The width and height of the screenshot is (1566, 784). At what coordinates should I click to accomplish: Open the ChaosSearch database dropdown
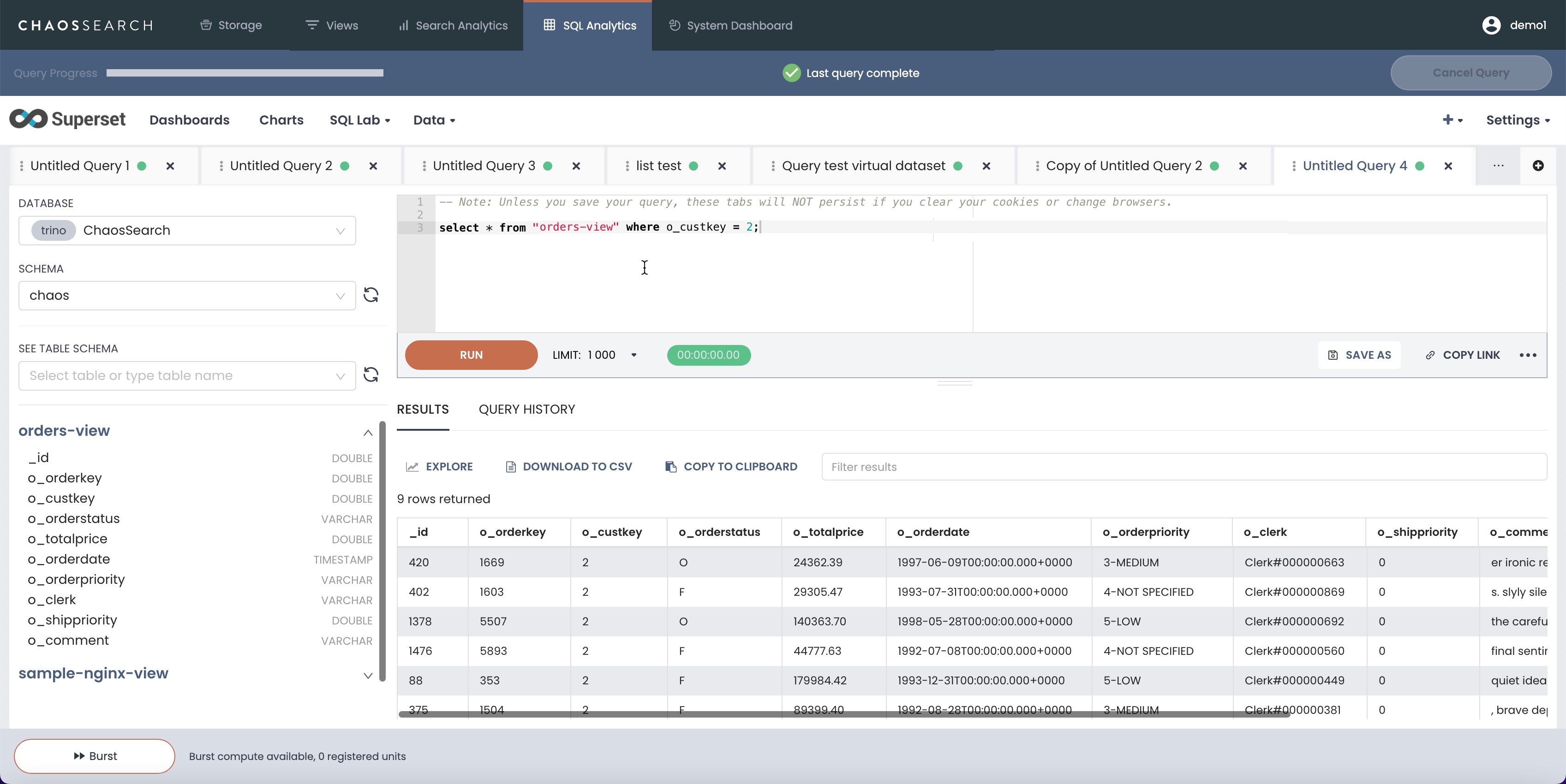coord(187,230)
